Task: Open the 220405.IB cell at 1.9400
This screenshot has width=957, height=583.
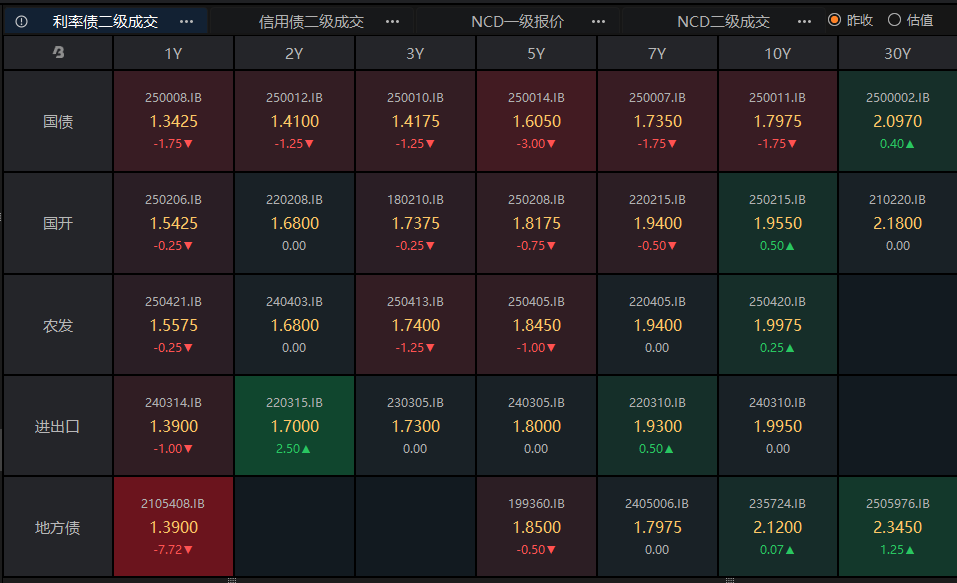Action: (x=657, y=325)
